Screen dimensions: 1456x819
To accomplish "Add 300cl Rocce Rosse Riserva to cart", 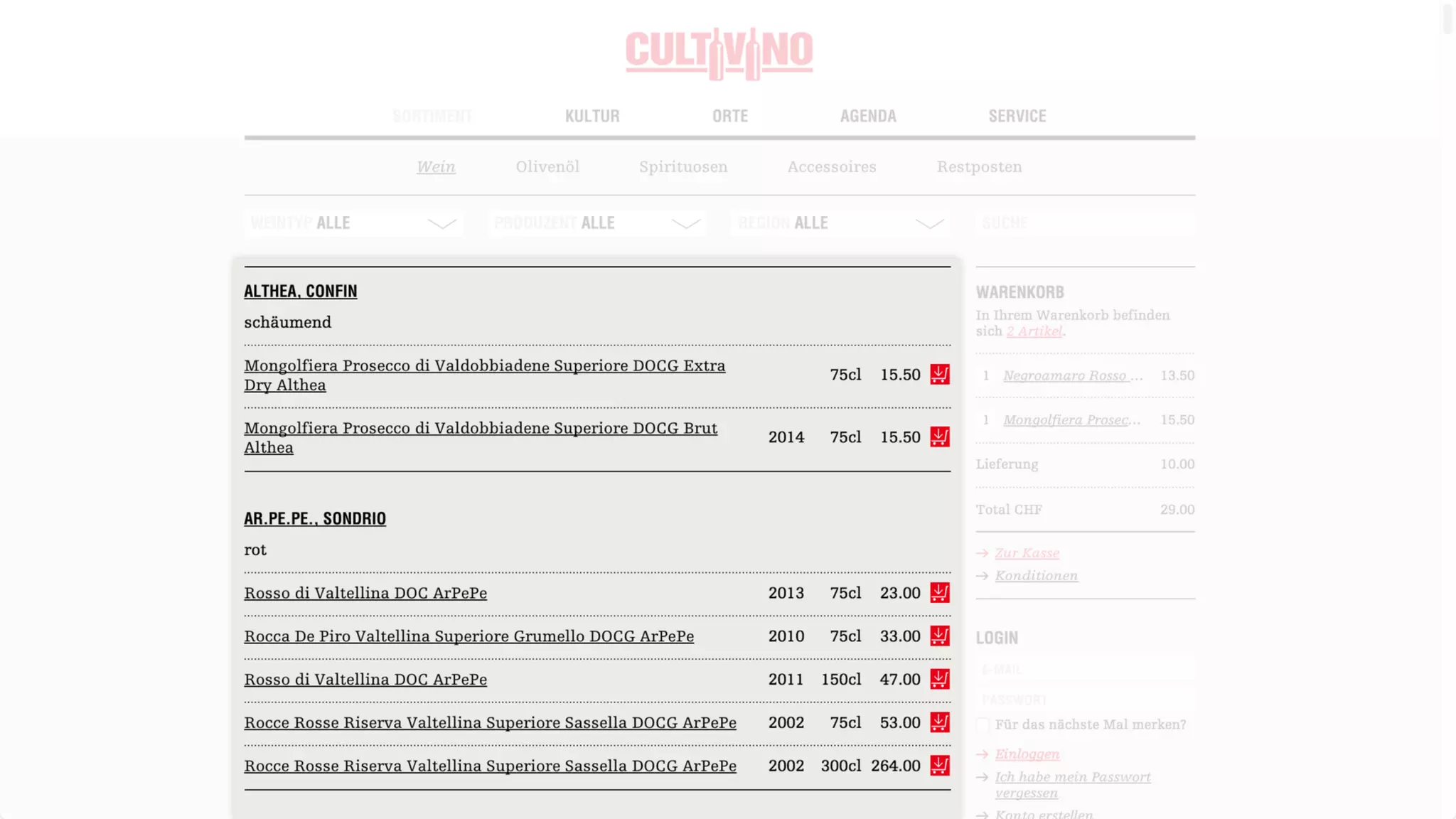I will coord(940,766).
